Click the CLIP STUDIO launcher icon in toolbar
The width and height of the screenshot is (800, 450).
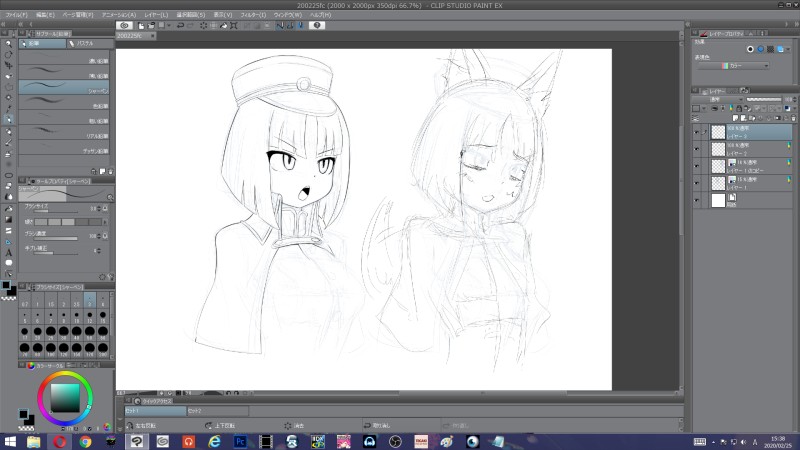125,25
